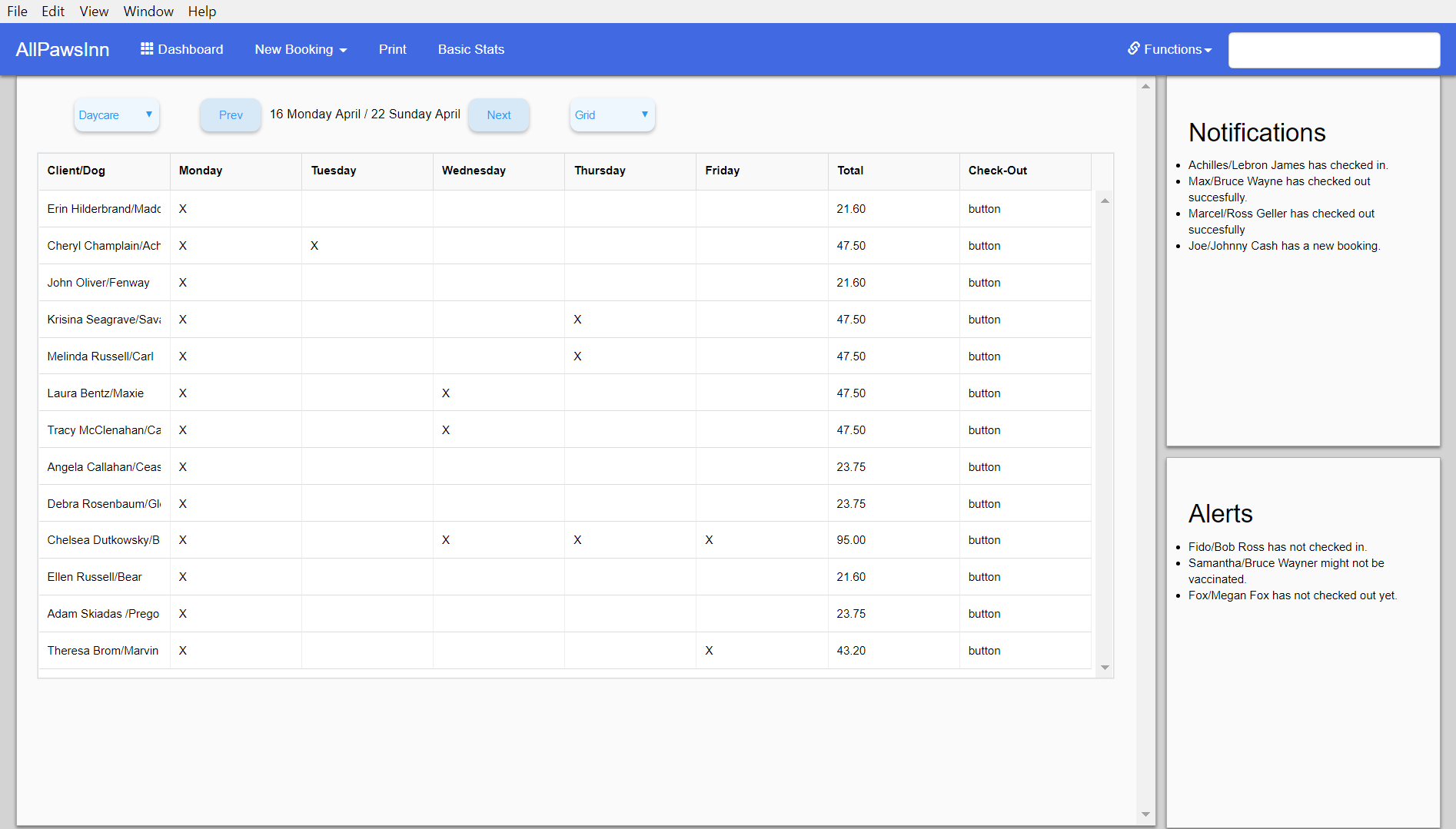The height and width of the screenshot is (829, 1456).
Task: Expand the Functions dropdown
Action: pyautogui.click(x=1170, y=49)
